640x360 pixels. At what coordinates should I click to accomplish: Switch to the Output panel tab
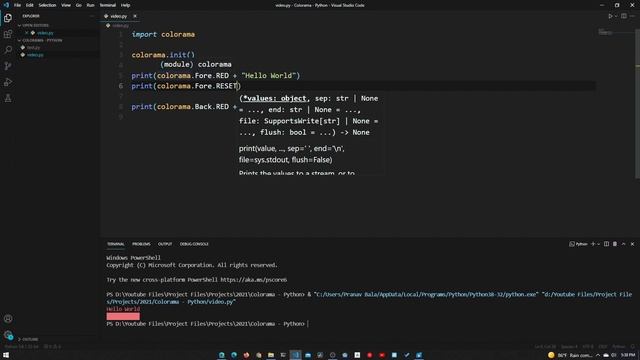165,244
